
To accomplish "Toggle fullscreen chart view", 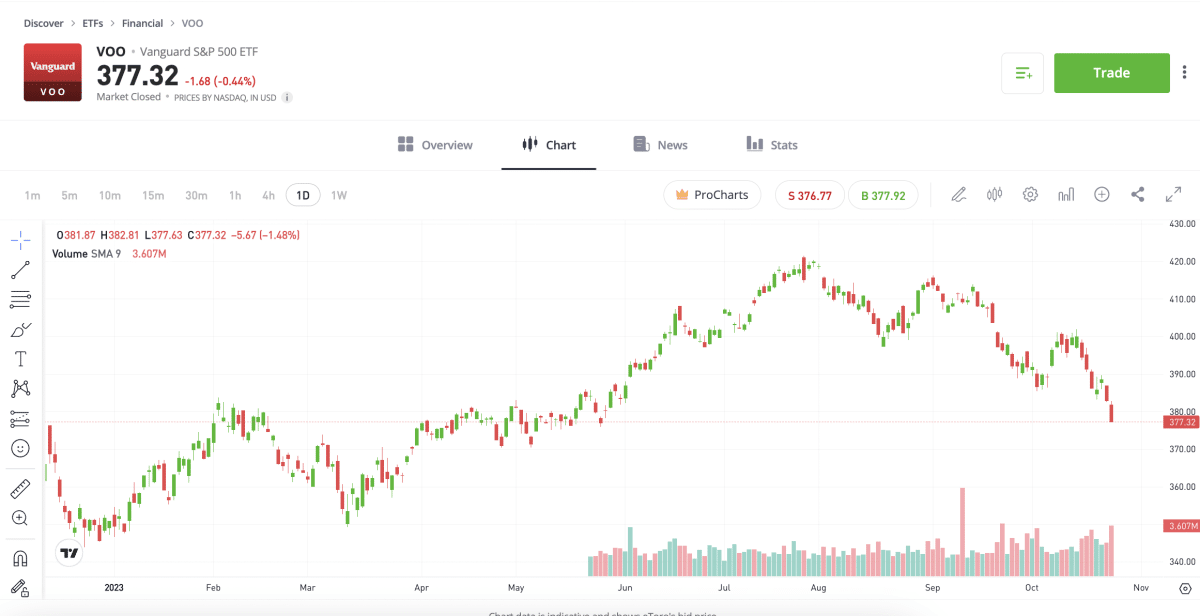I will tap(1173, 194).
